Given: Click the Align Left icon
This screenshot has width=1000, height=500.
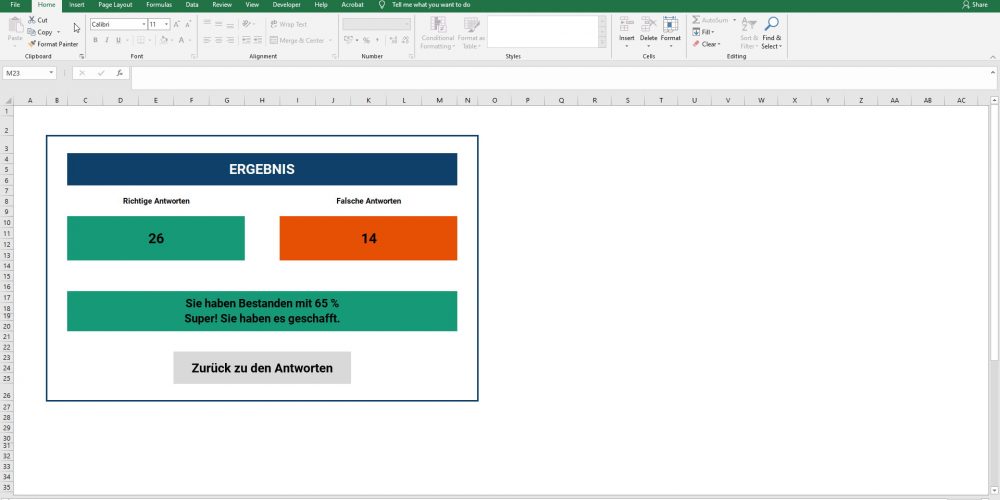Looking at the screenshot, I should (207, 40).
